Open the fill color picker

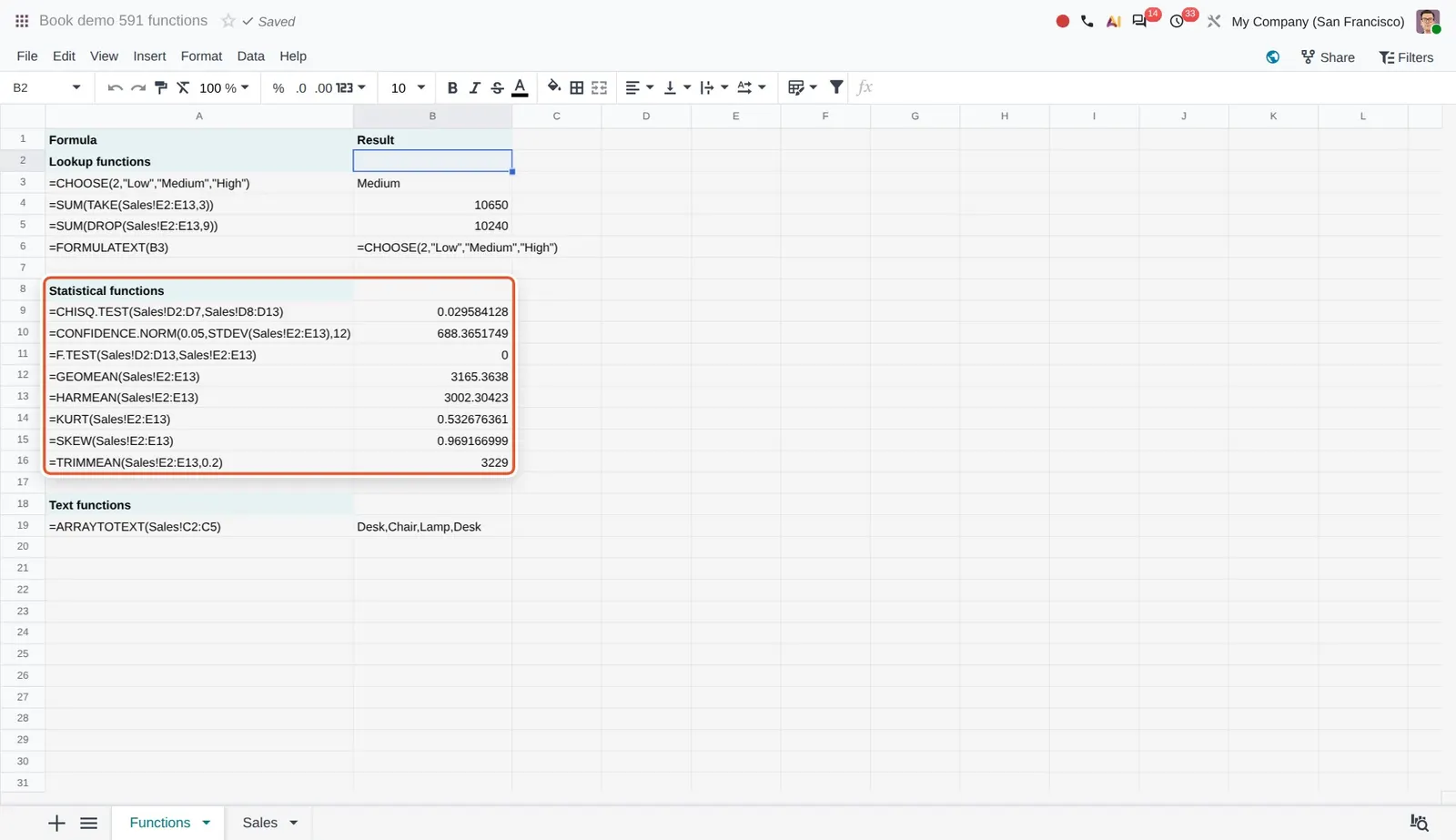(553, 87)
